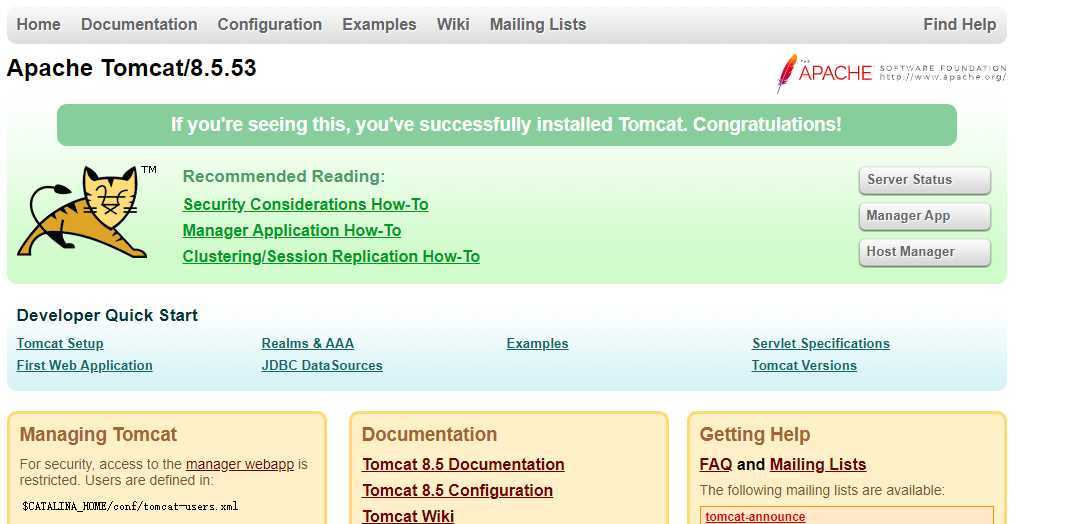Open the Home nav item
The image size is (1089, 524).
(38, 24)
